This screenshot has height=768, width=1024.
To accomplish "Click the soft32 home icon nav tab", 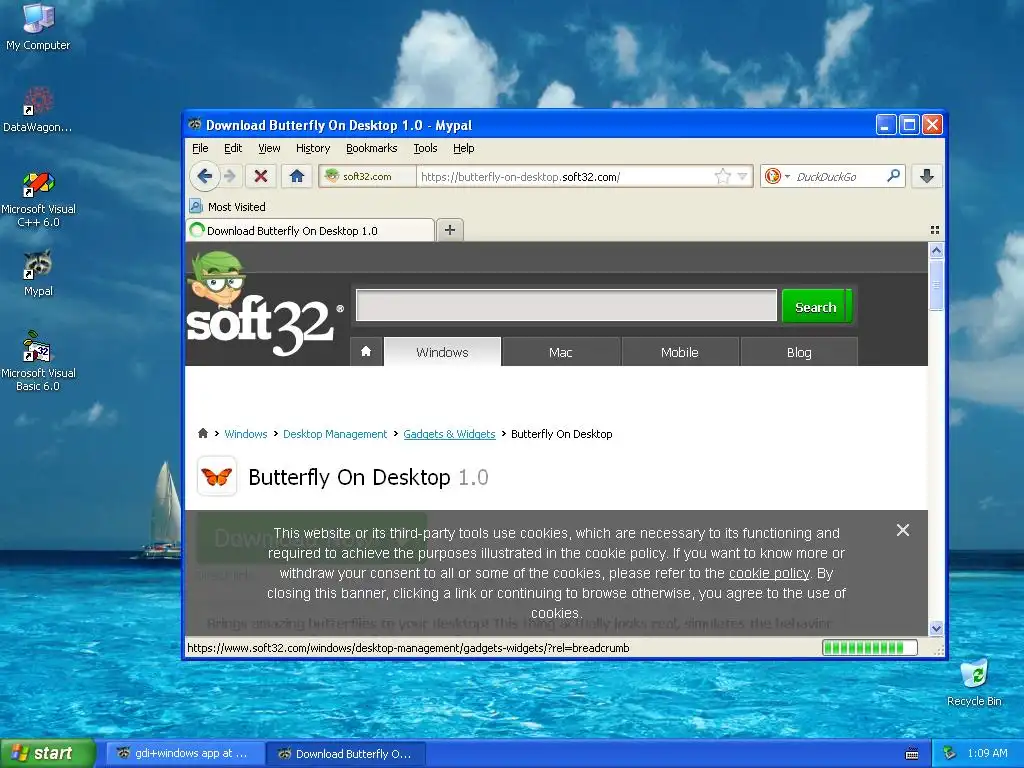I will coord(366,351).
